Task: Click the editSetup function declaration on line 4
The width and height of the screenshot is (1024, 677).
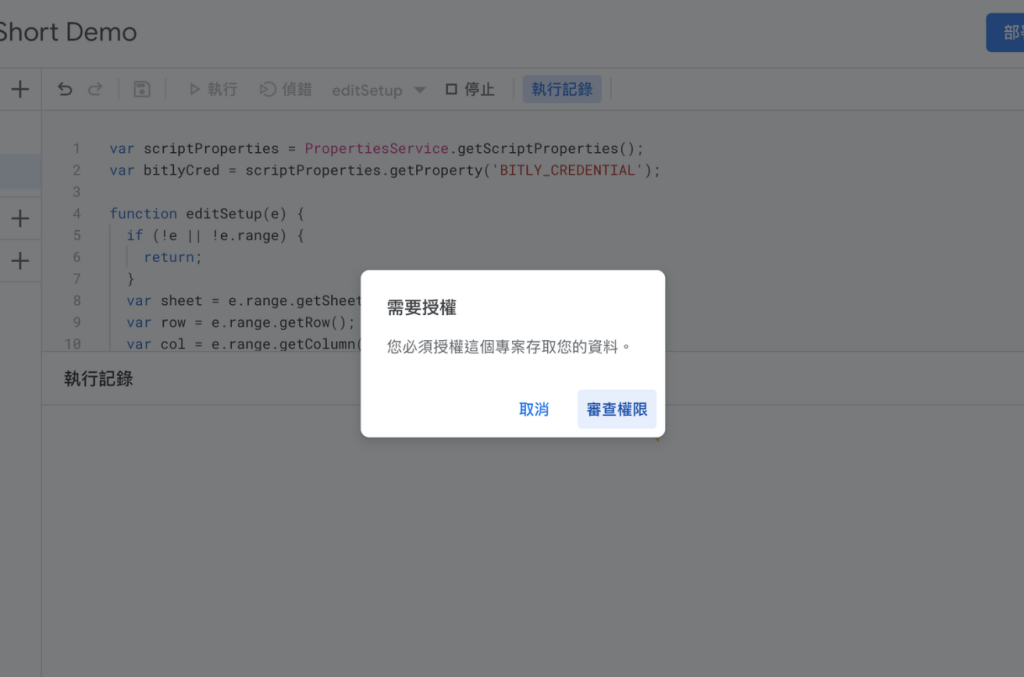Action: [x=206, y=213]
